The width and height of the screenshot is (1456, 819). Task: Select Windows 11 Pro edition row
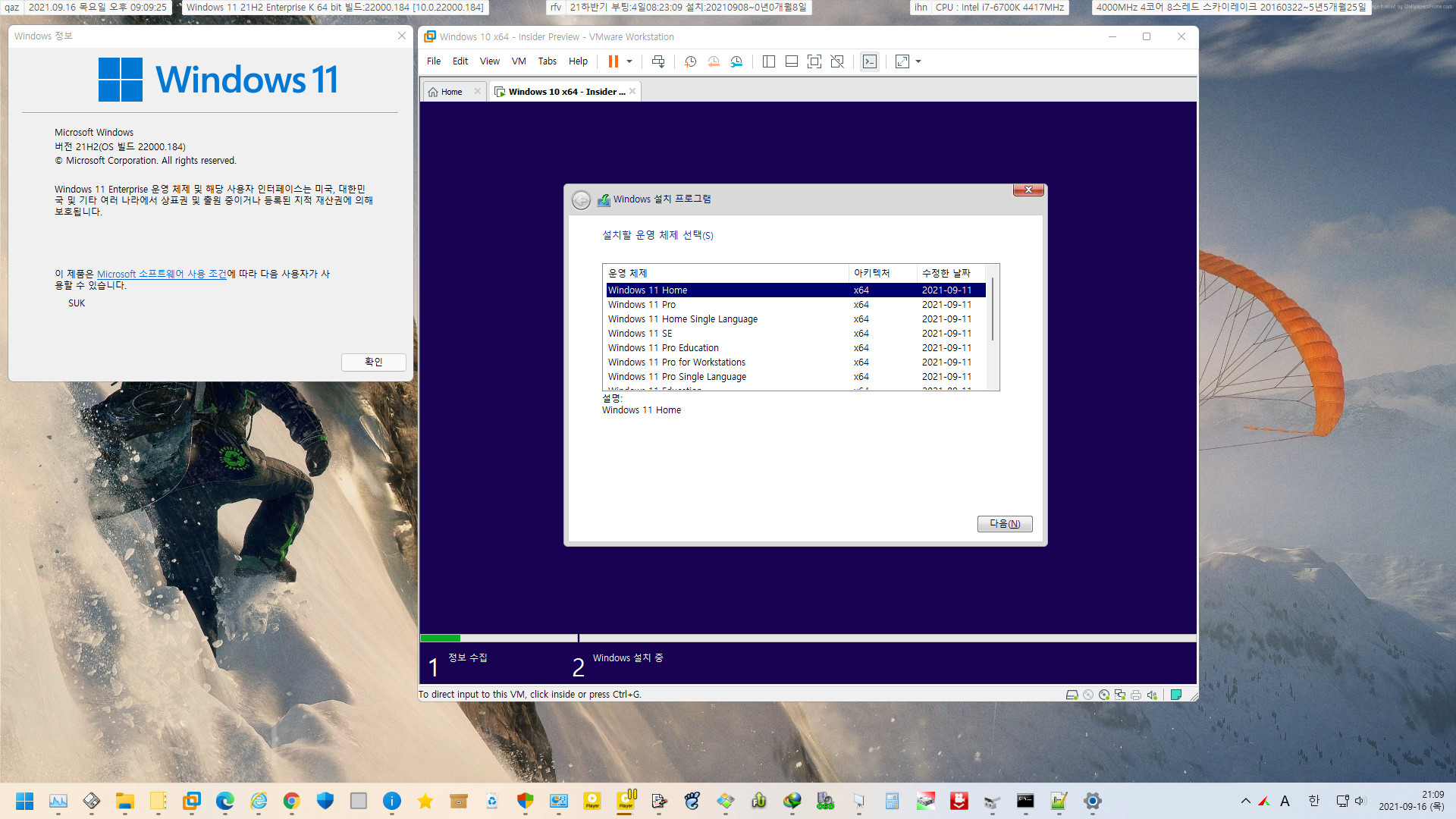(x=795, y=305)
